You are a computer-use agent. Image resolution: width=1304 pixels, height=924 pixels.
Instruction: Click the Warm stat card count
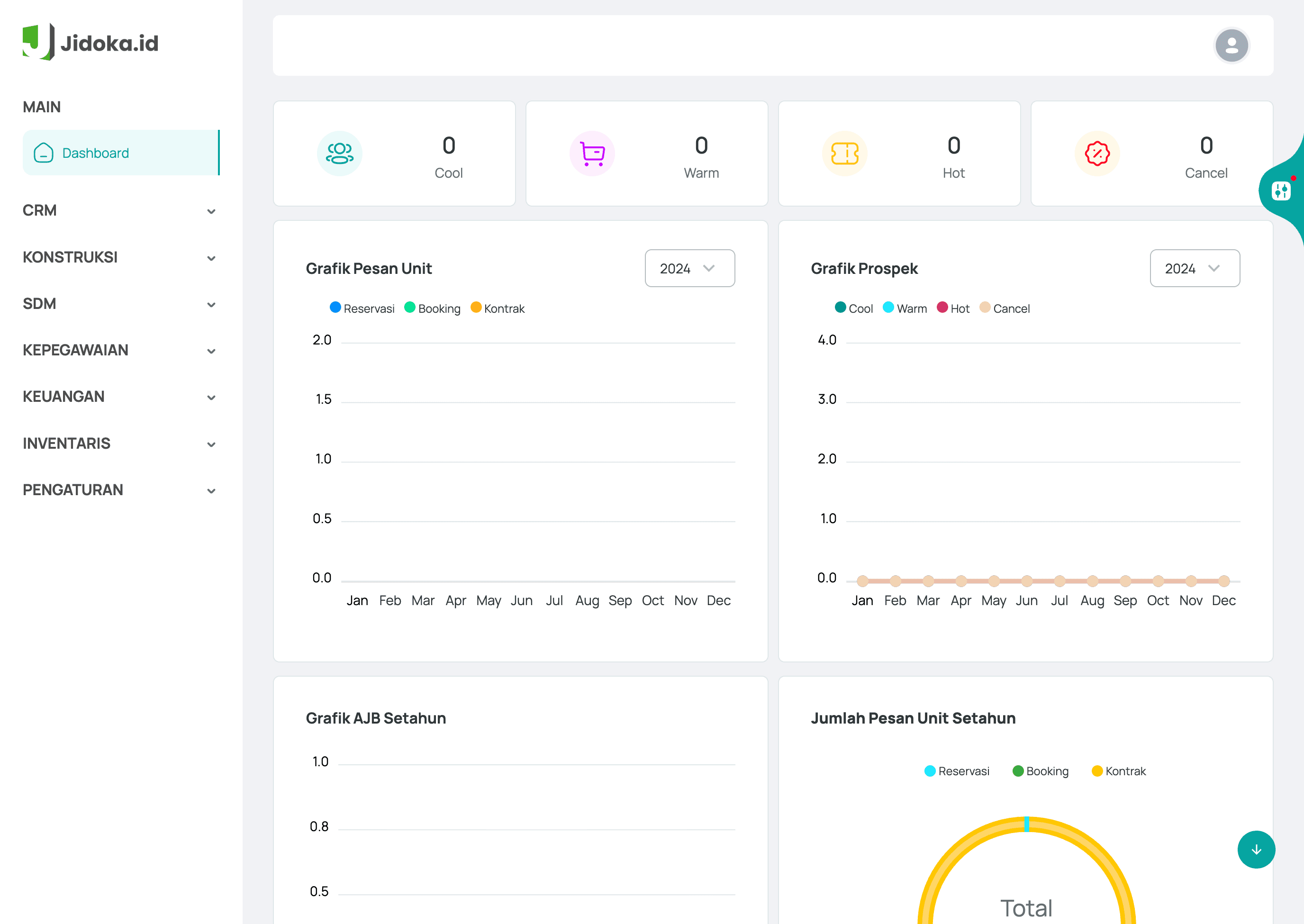click(701, 145)
